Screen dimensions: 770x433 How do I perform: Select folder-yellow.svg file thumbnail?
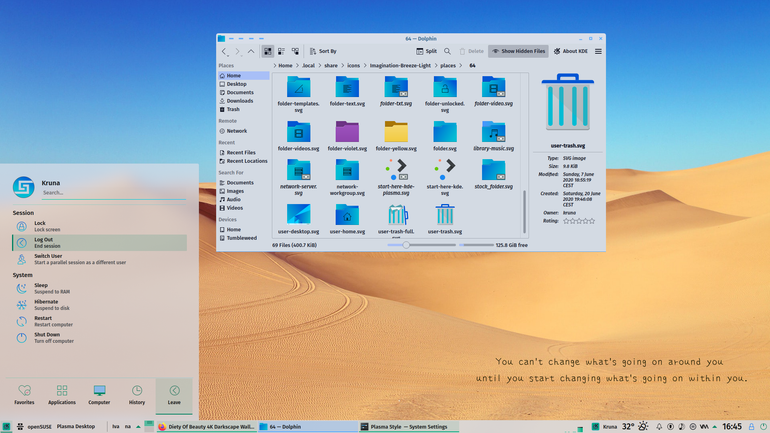[396, 136]
